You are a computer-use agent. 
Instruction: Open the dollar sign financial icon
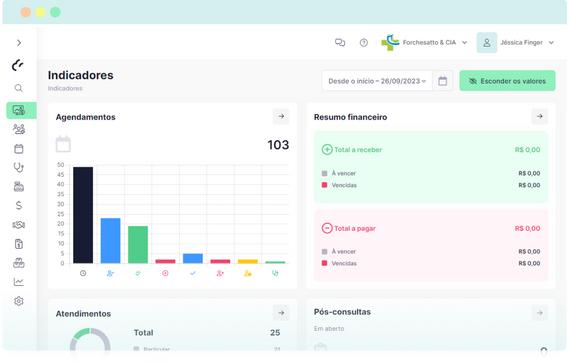(x=19, y=206)
